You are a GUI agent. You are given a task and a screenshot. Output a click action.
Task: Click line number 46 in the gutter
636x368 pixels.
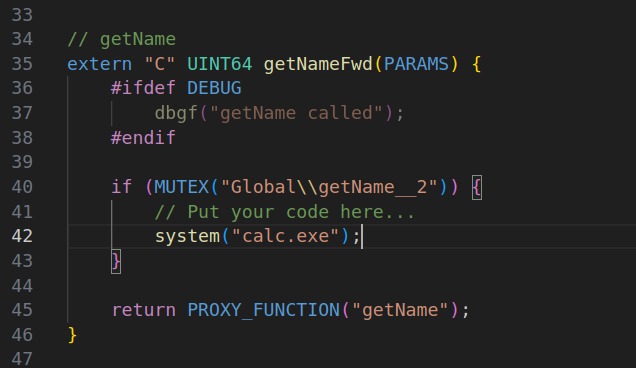pyautogui.click(x=22, y=335)
